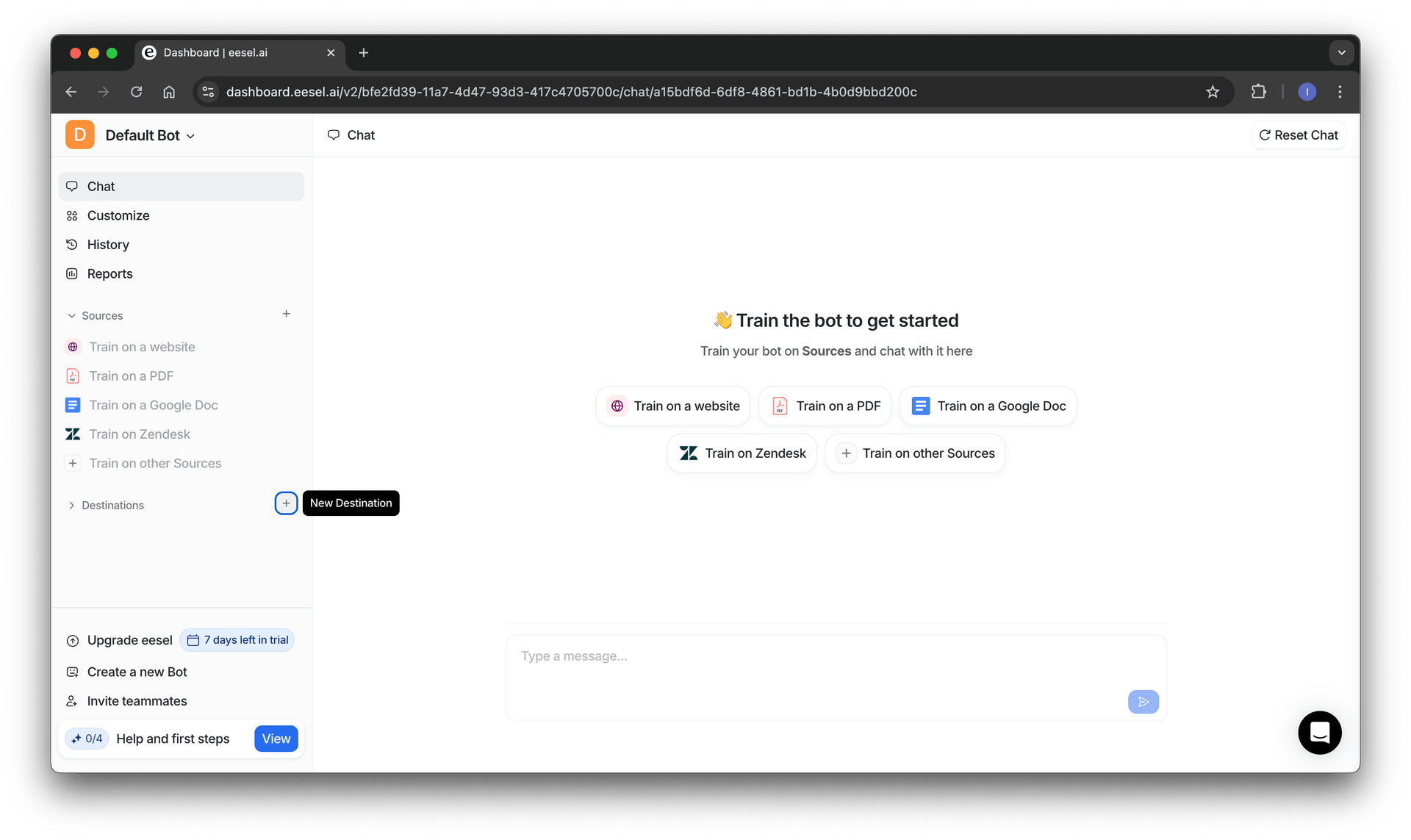Bookmark this page with the star icon
Screen dimensions: 1411x840
pos(1213,92)
